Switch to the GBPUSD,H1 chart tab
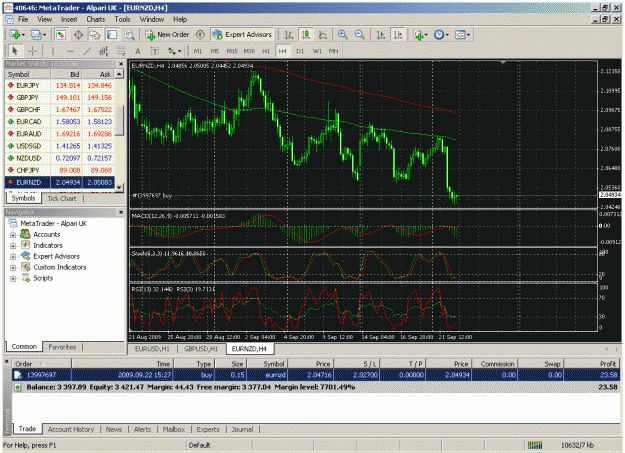Screen dimensions: 625x453 click(x=201, y=349)
